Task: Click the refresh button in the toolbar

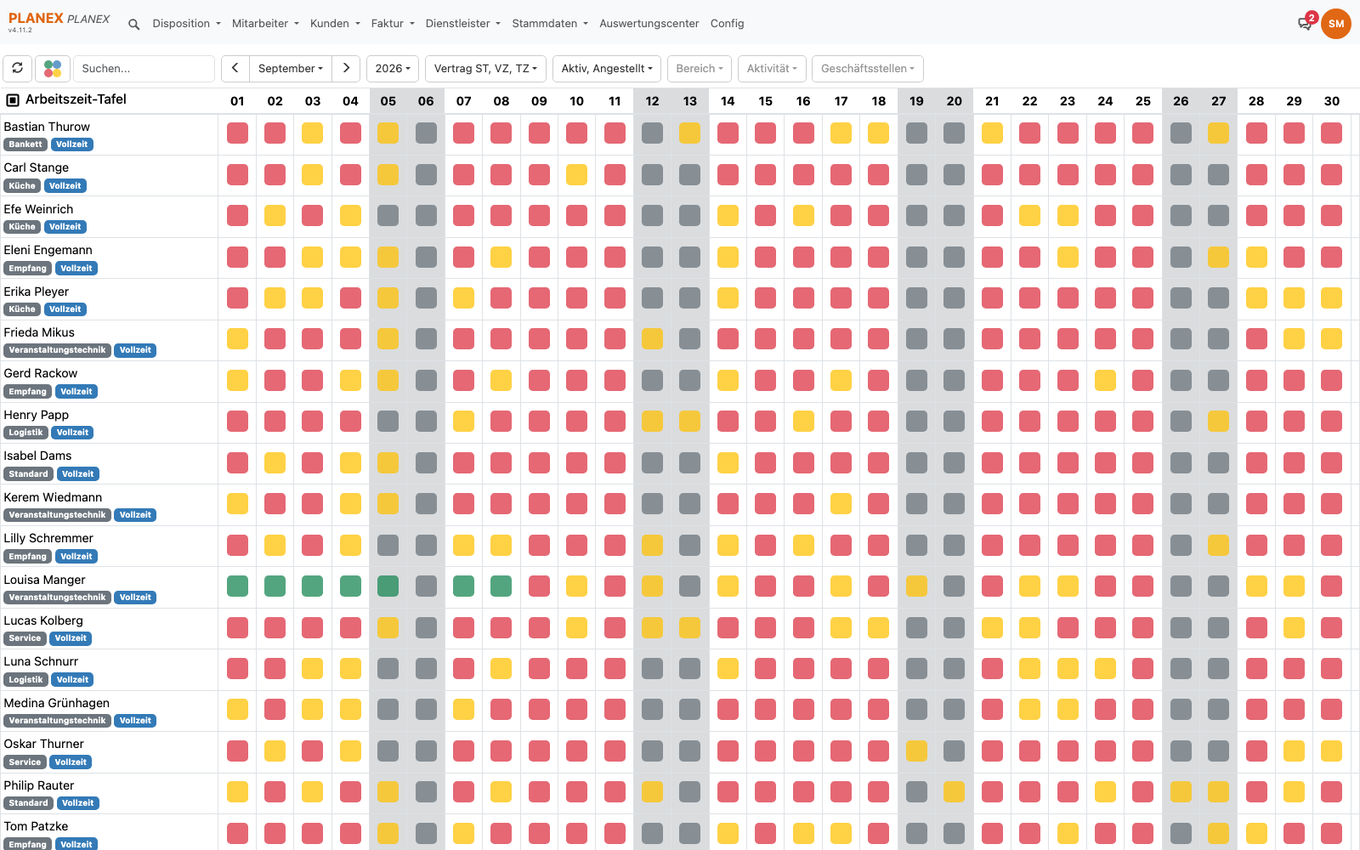Action: click(x=18, y=69)
